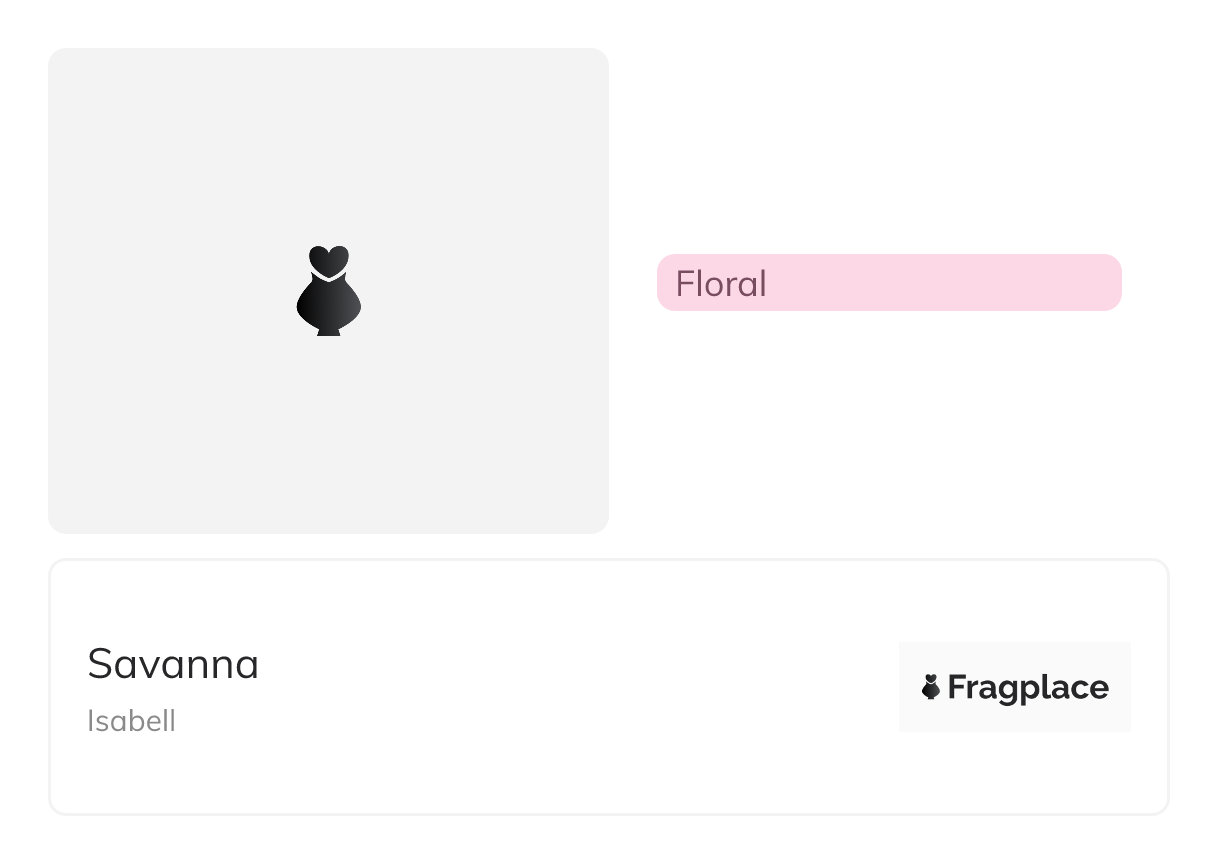Click the lower area of the product image card
This screenshot has width=1218, height=864.
coord(329,470)
